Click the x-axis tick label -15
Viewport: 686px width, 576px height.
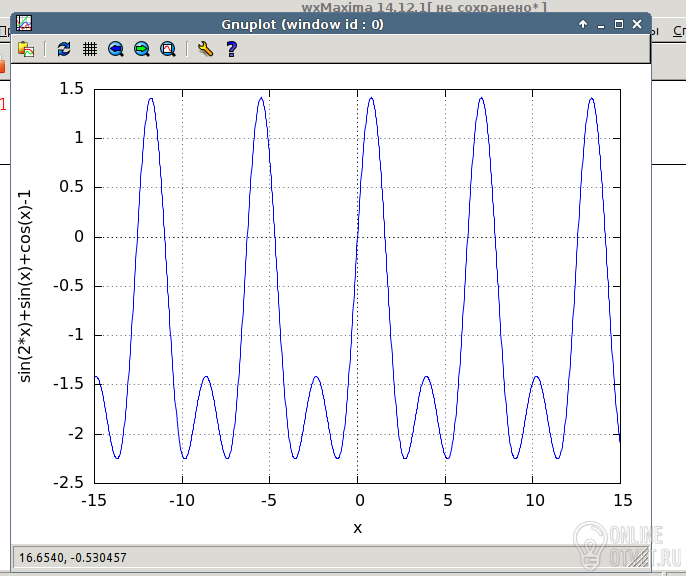(x=94, y=500)
